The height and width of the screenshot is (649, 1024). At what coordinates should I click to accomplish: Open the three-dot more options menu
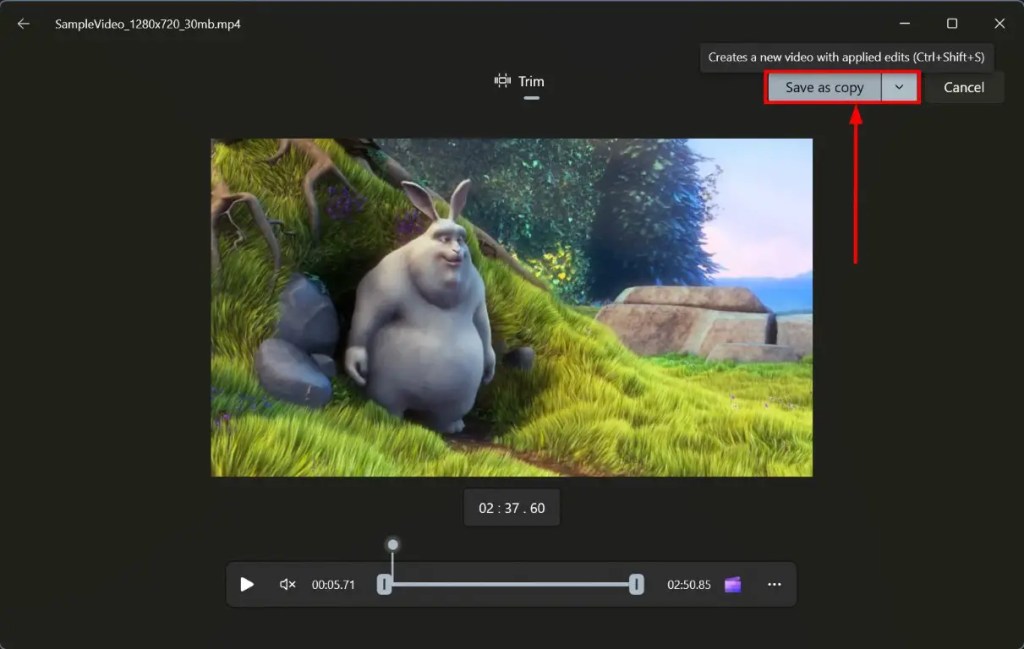[774, 584]
